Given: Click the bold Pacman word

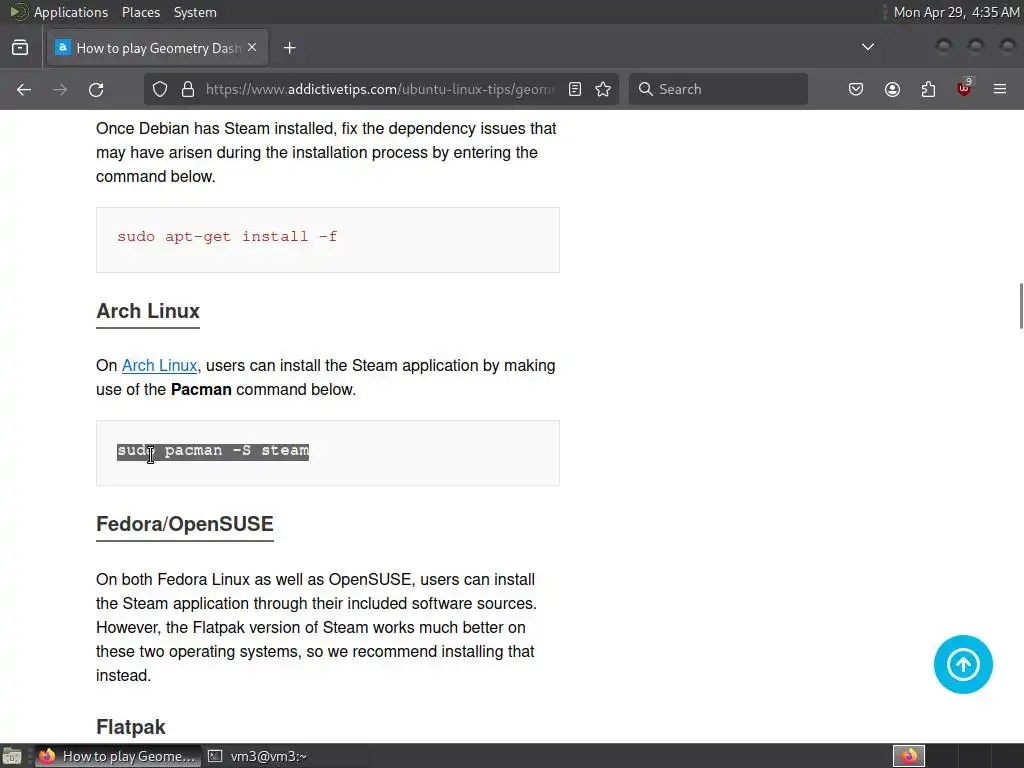Looking at the screenshot, I should point(201,390).
